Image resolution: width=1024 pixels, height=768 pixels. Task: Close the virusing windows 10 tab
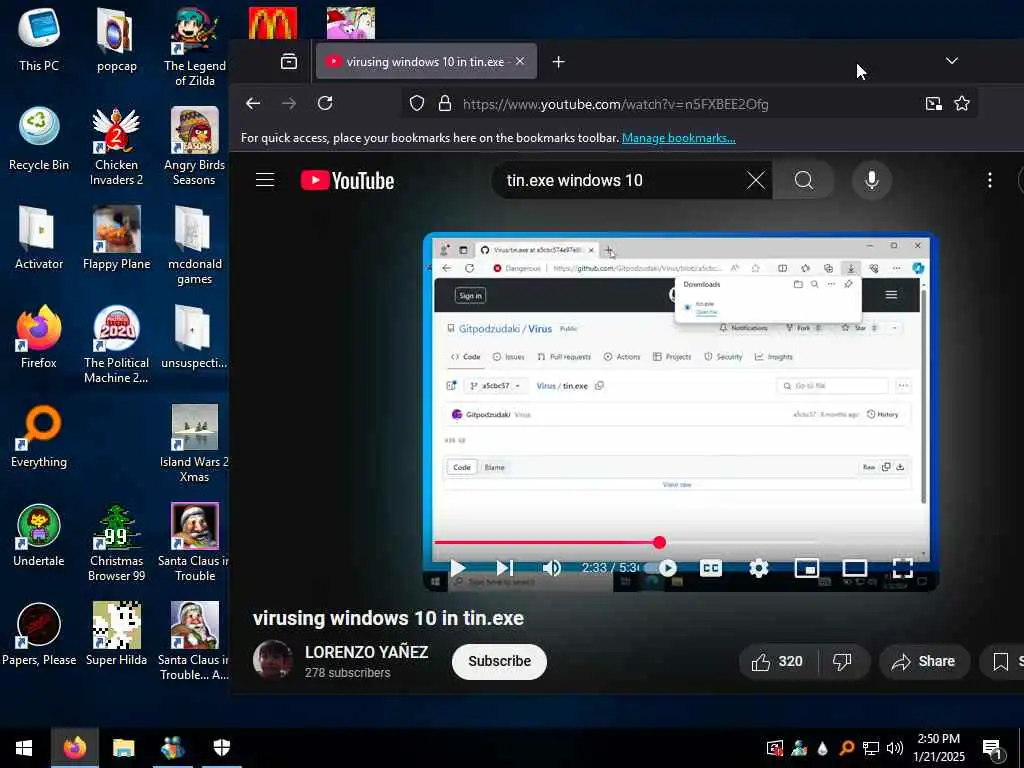tap(520, 61)
